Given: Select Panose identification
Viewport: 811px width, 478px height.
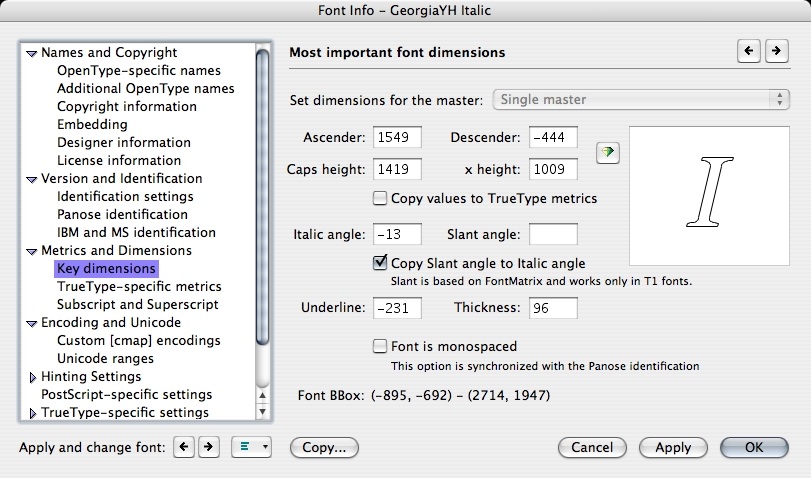Looking at the screenshot, I should pyautogui.click(x=122, y=214).
